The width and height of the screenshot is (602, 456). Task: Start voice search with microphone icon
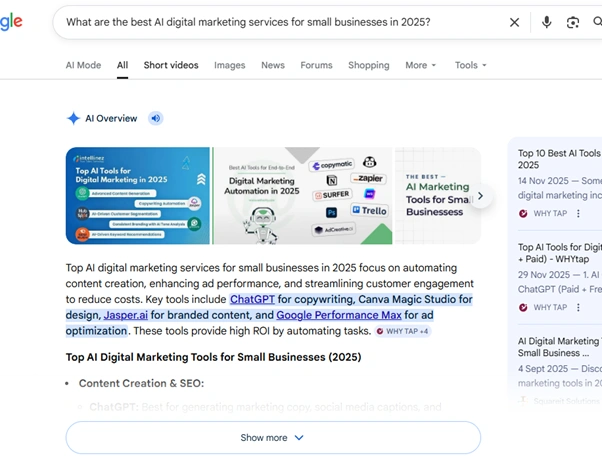pos(546,22)
